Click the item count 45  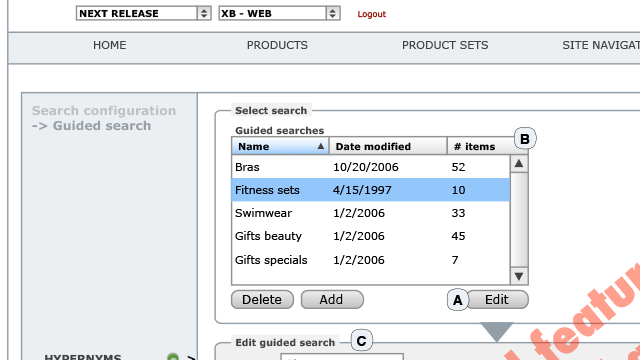pyautogui.click(x=458, y=236)
